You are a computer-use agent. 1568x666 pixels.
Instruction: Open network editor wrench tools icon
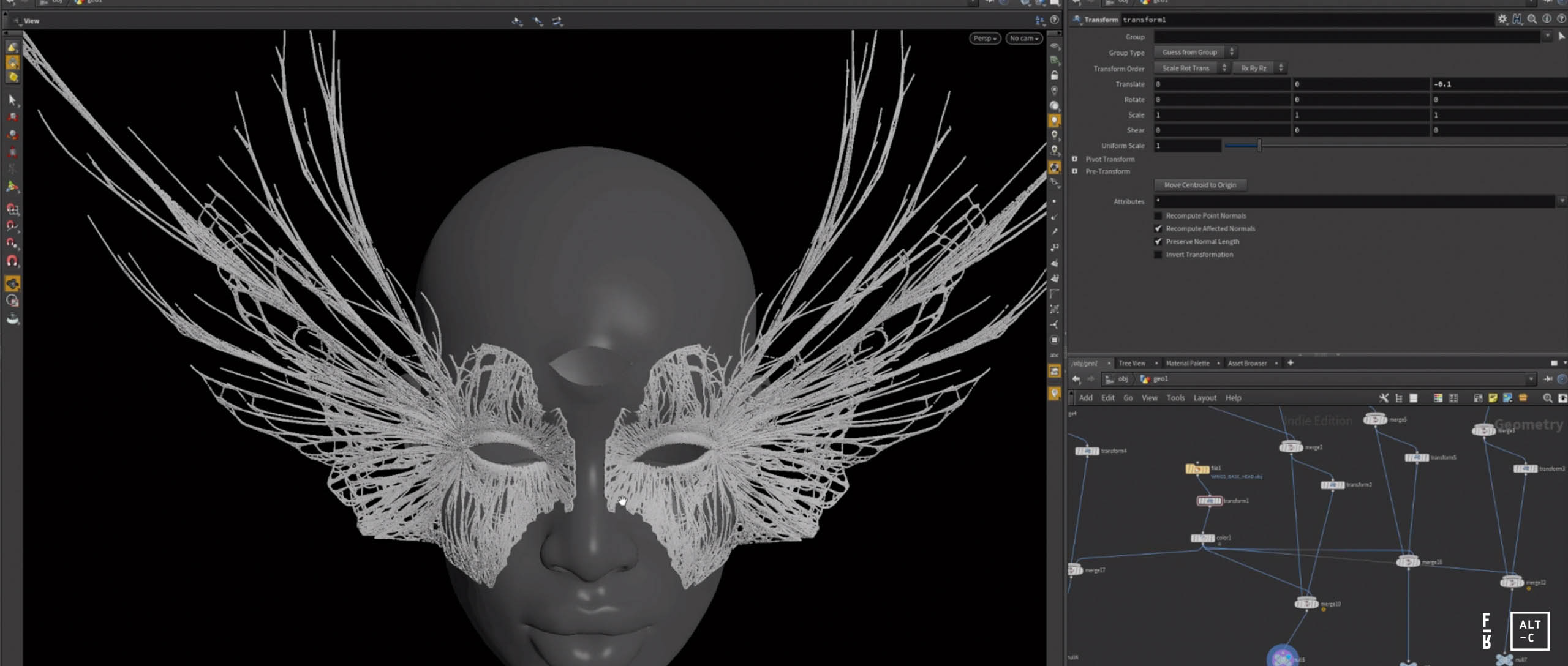(x=1384, y=398)
